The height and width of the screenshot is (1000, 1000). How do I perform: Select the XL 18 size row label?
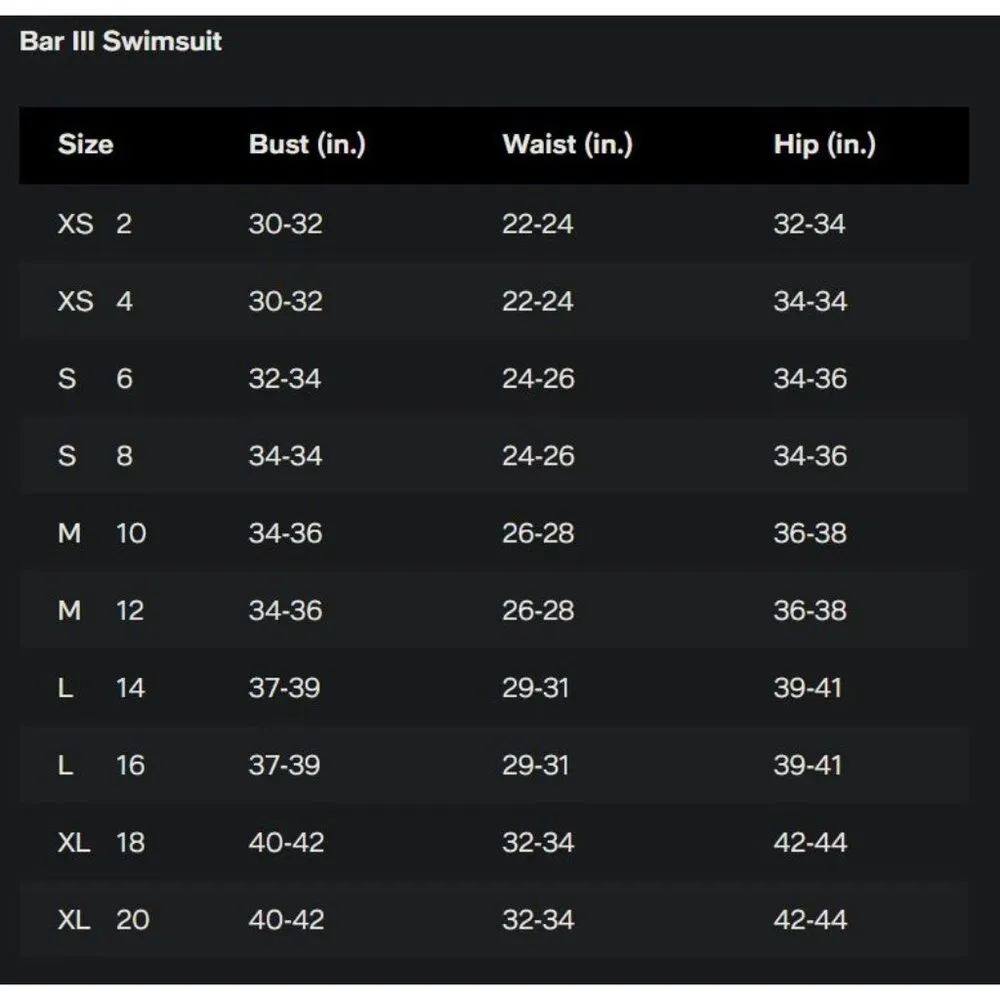pyautogui.click(x=102, y=842)
